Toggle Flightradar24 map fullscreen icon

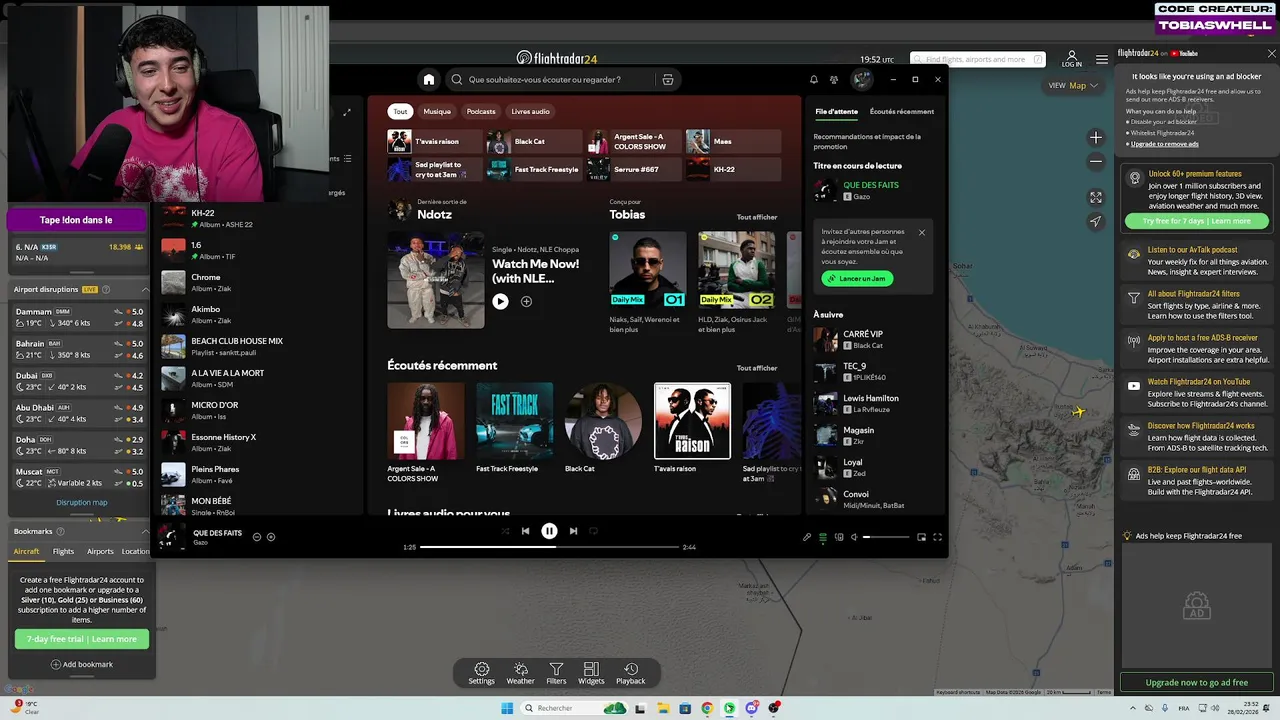1096,198
